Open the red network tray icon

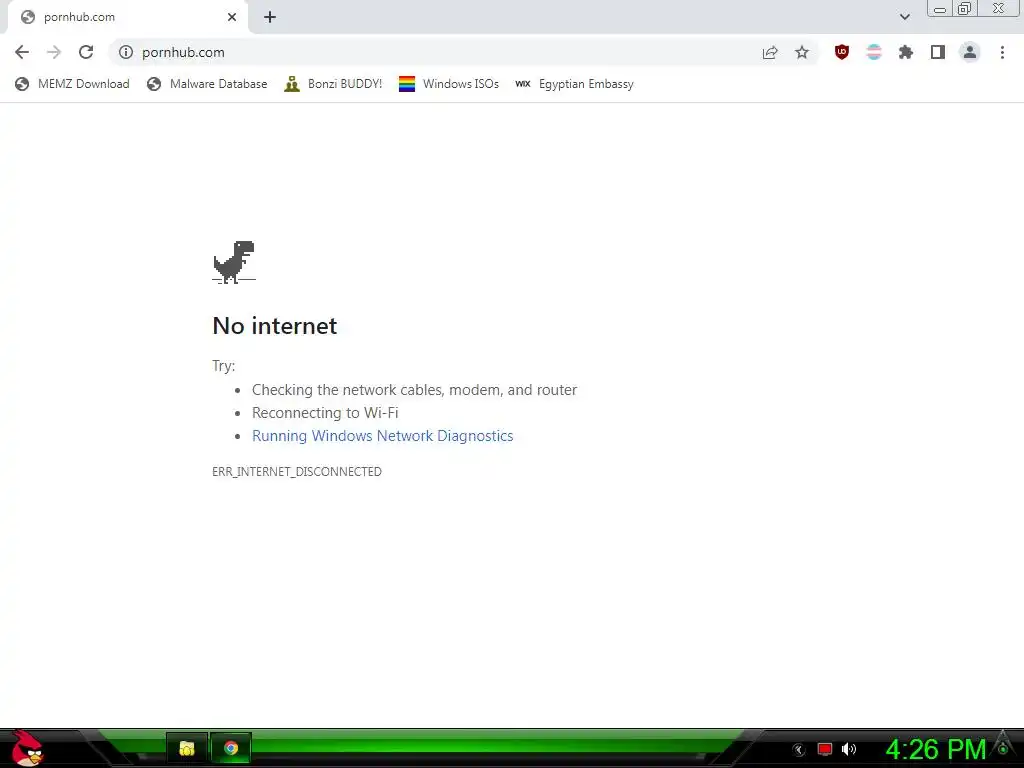pyautogui.click(x=825, y=749)
